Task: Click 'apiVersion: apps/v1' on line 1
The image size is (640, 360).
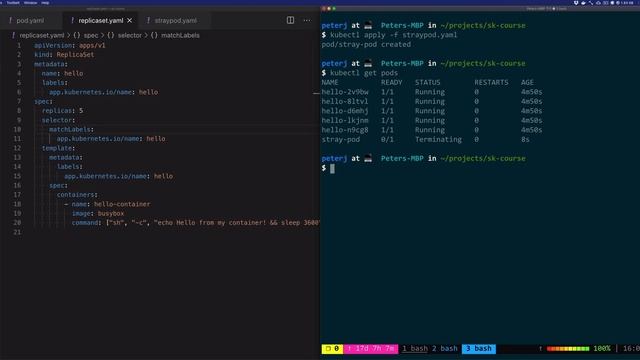Action: tap(70, 45)
